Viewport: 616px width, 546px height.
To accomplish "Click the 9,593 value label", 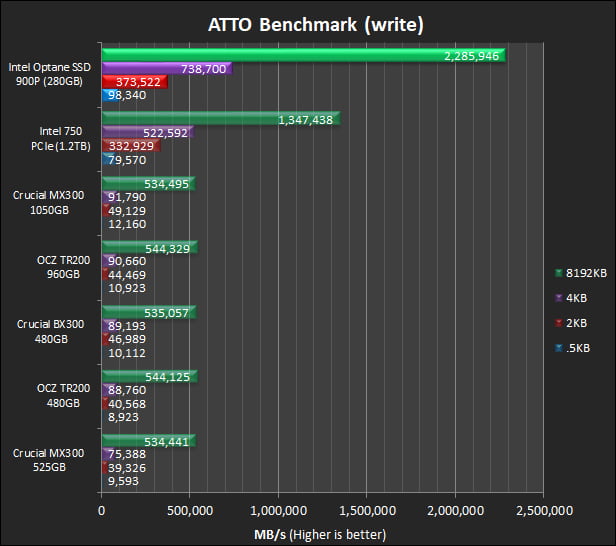I will point(123,481).
